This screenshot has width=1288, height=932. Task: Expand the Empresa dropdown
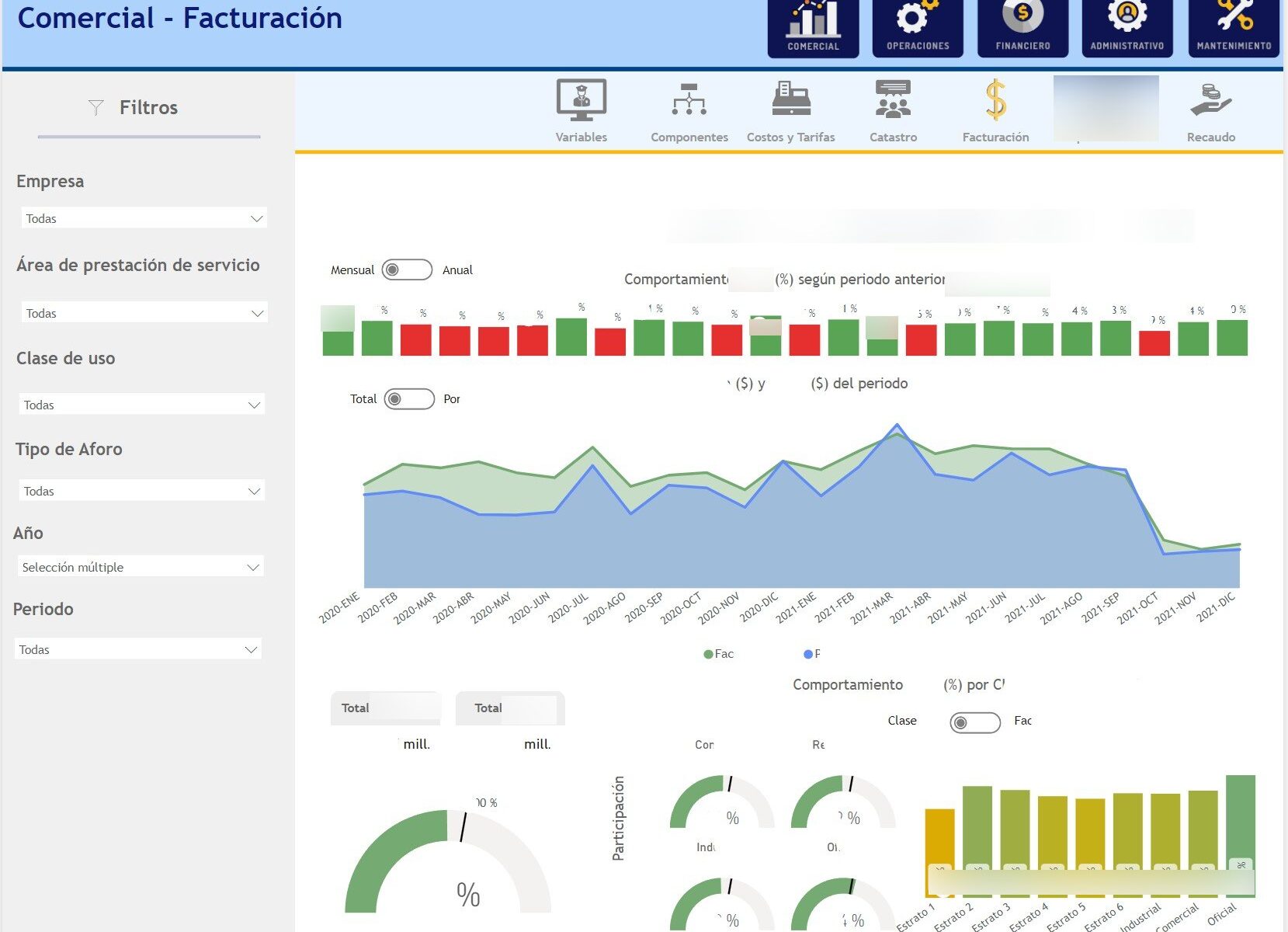point(143,219)
